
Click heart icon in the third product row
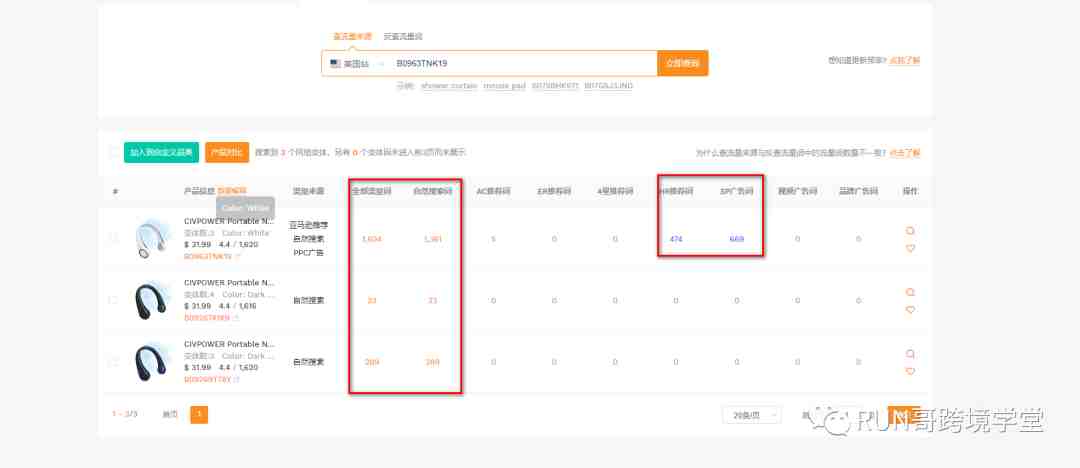pyautogui.click(x=910, y=371)
